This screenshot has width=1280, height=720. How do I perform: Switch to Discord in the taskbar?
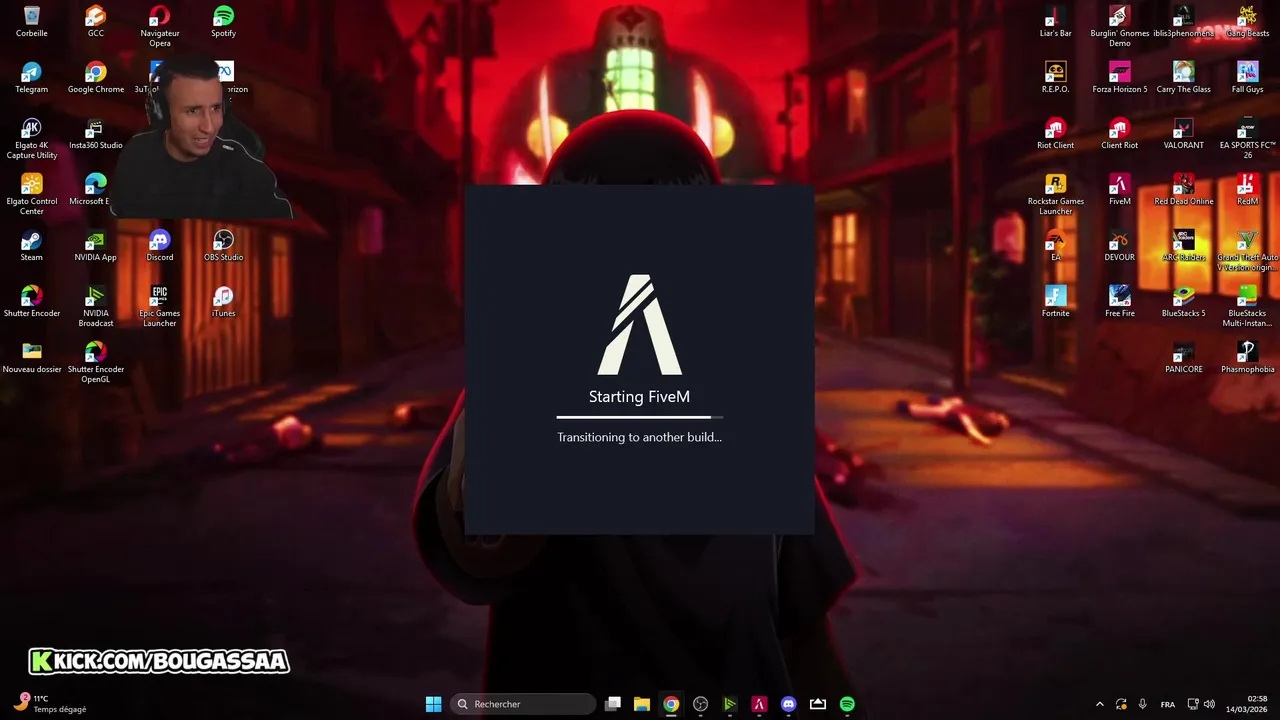[x=788, y=704]
